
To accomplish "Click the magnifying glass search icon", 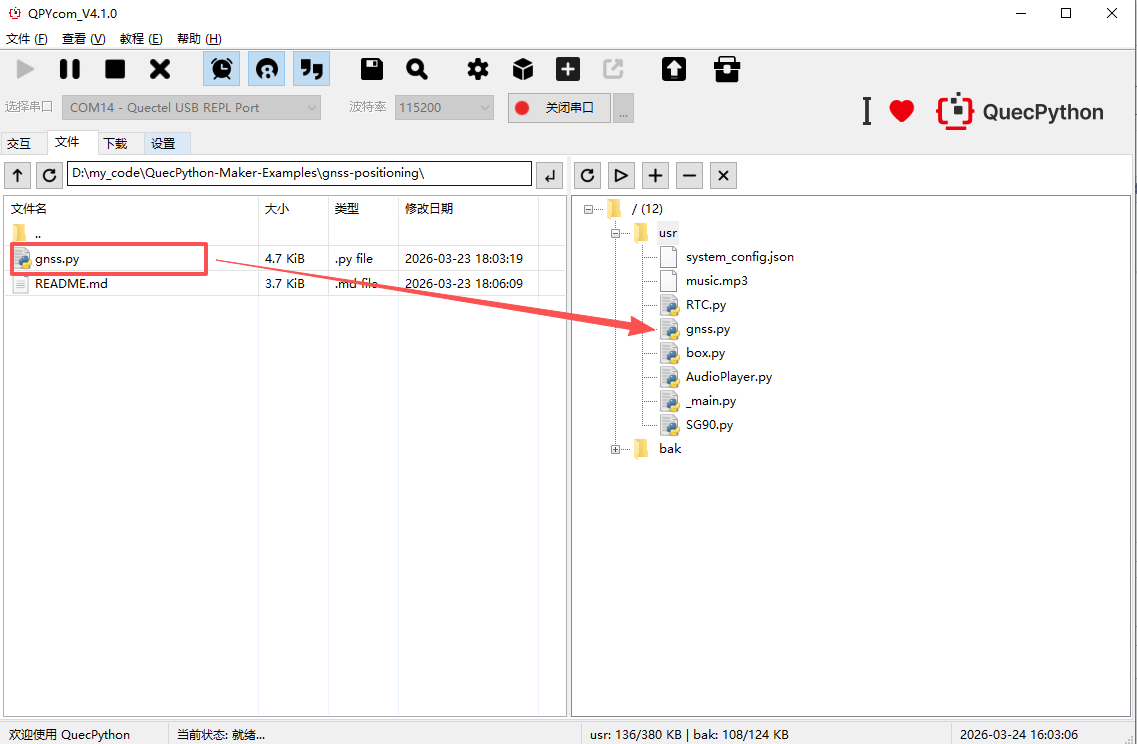I will click(417, 69).
